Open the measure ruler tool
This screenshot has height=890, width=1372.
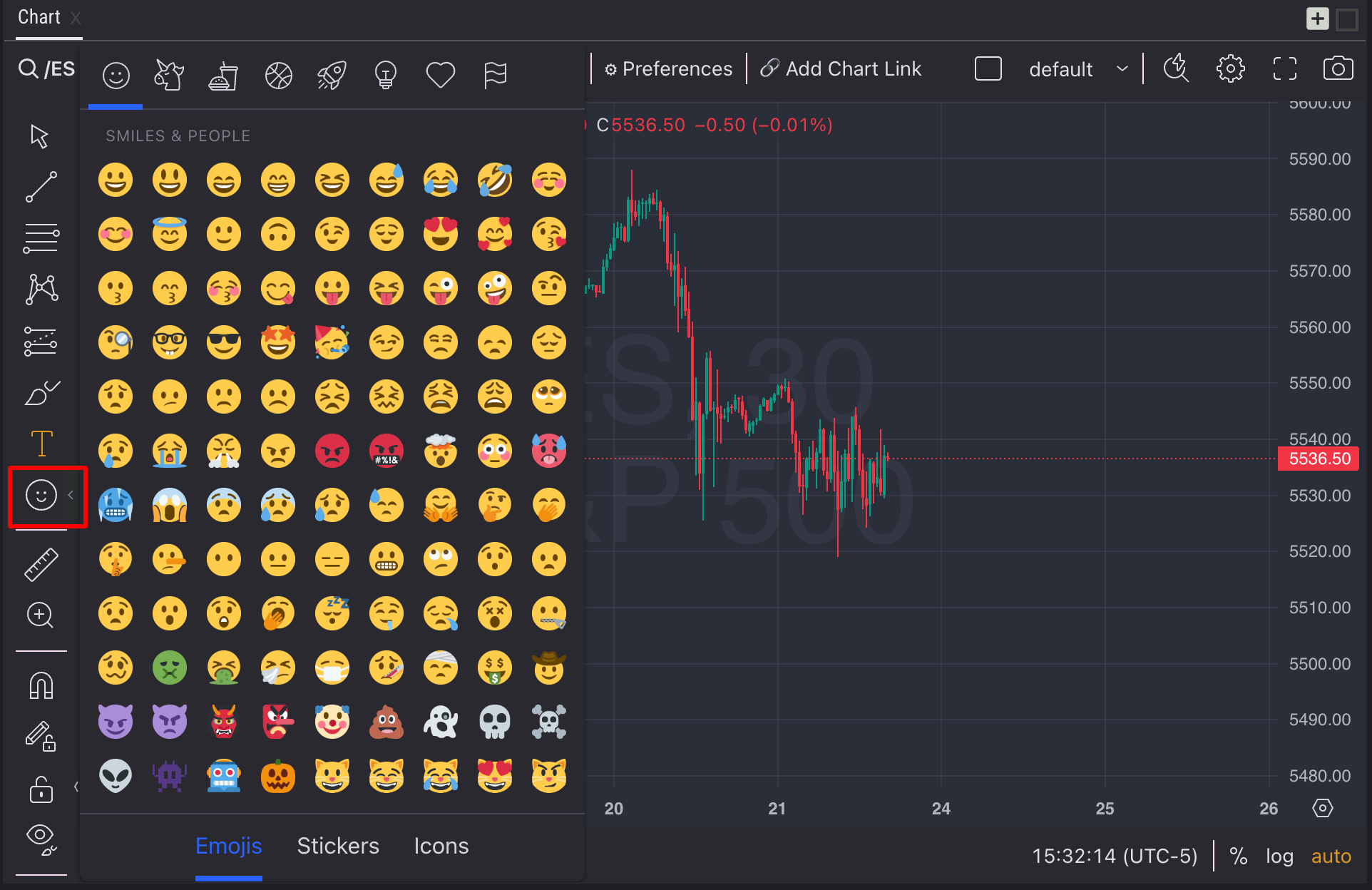click(41, 564)
